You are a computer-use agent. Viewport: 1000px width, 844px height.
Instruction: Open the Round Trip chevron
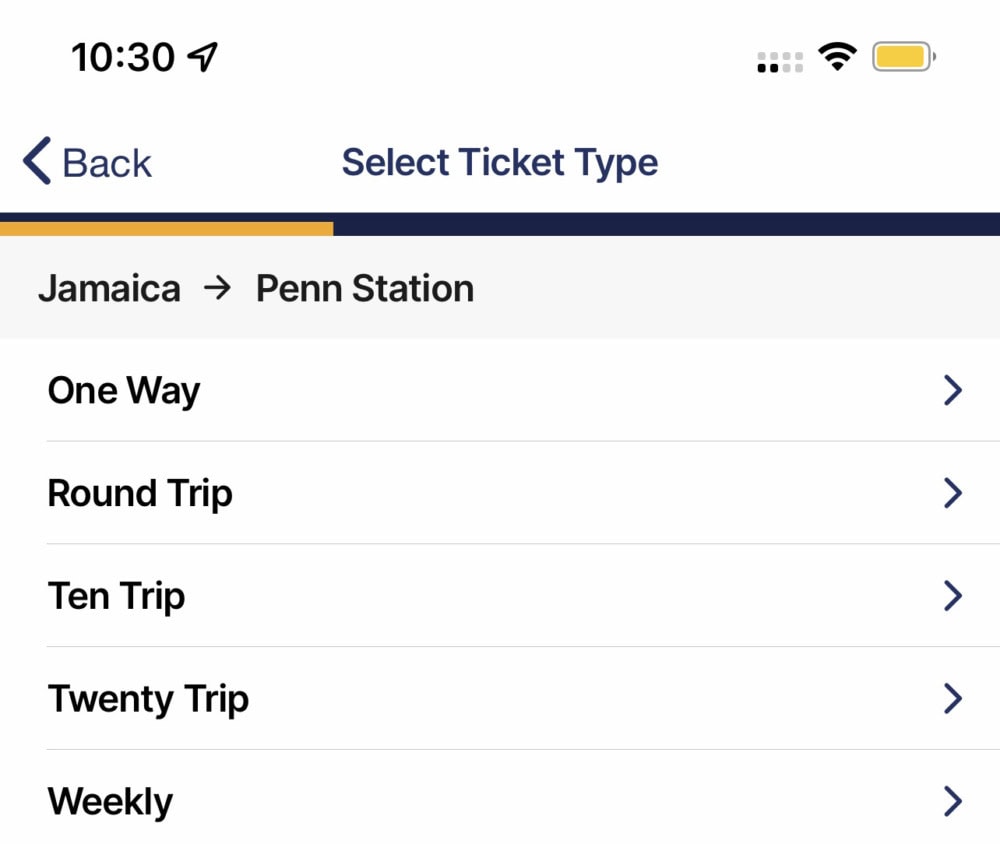pos(953,492)
